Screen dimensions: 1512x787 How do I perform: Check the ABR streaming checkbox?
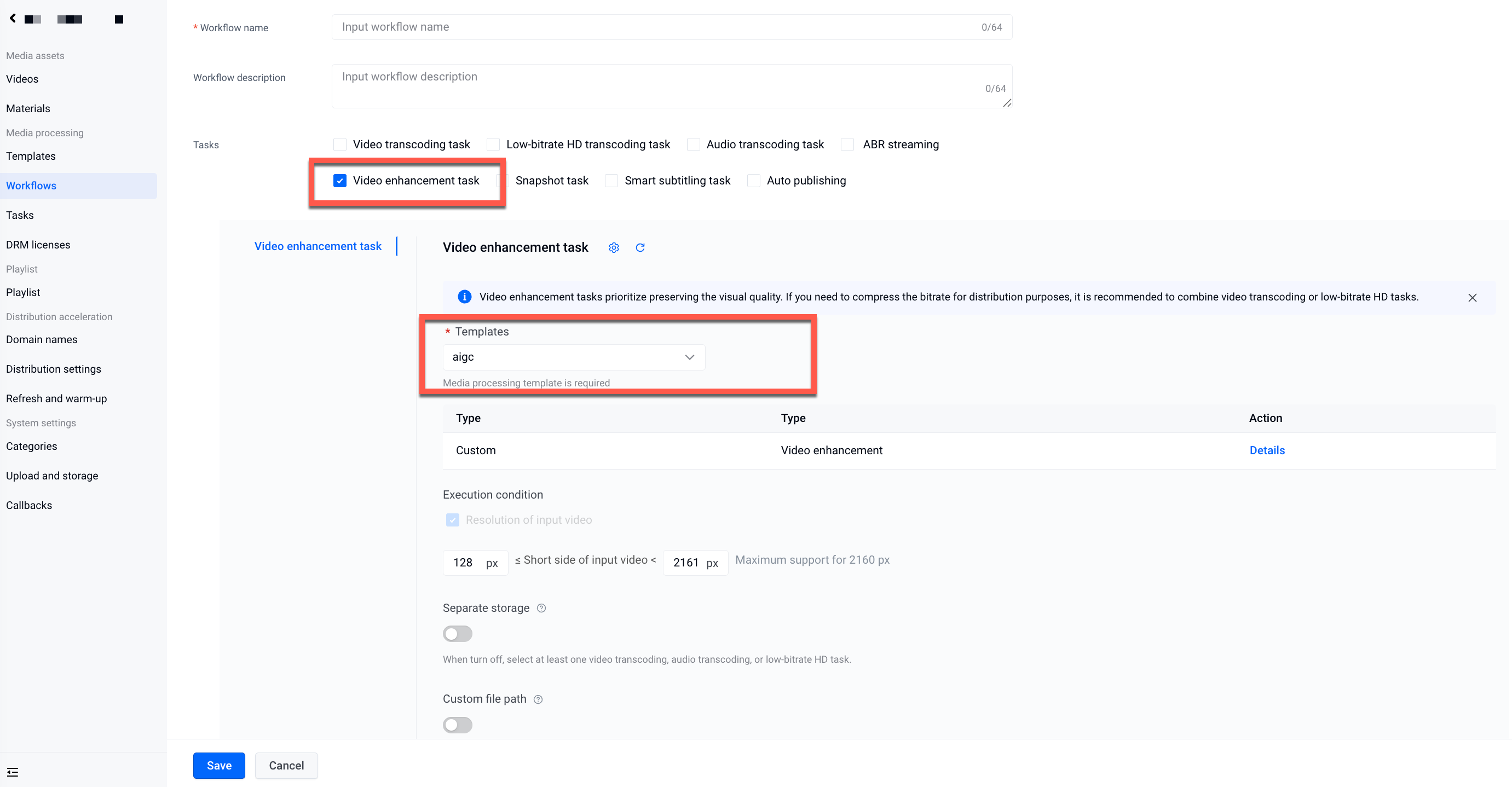click(x=847, y=144)
